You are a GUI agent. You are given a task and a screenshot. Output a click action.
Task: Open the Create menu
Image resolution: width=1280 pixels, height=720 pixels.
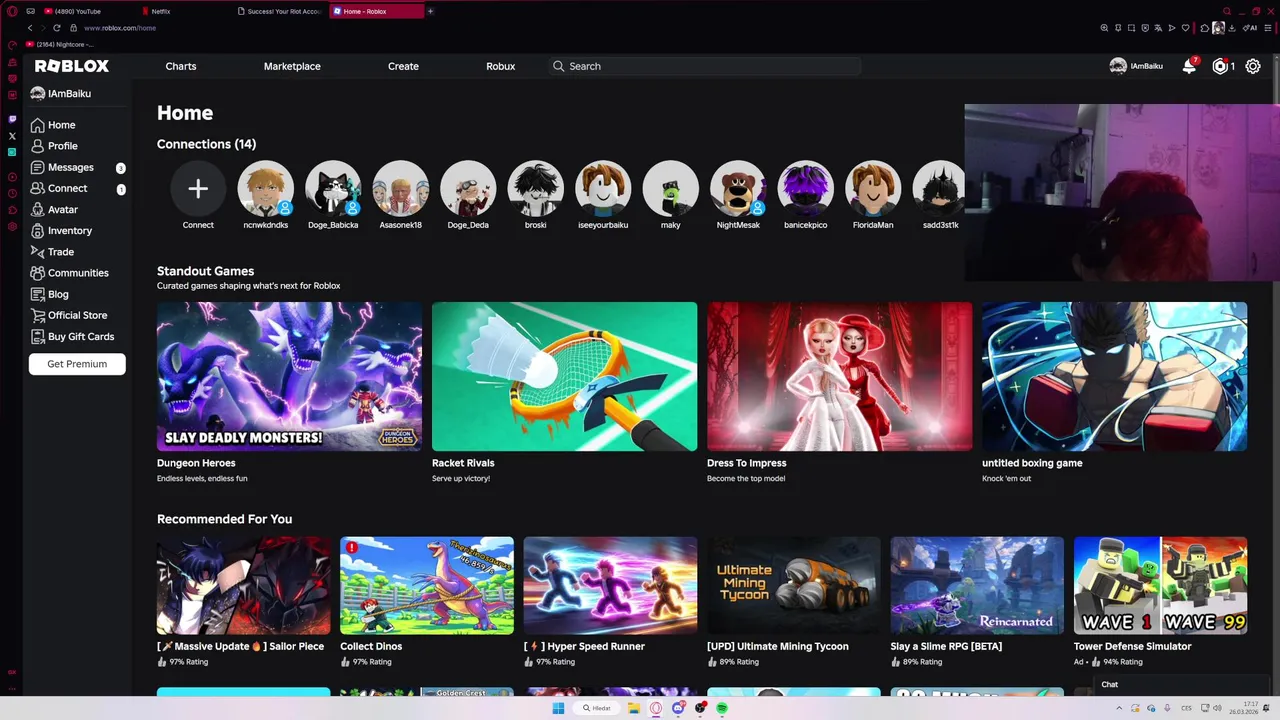(403, 66)
